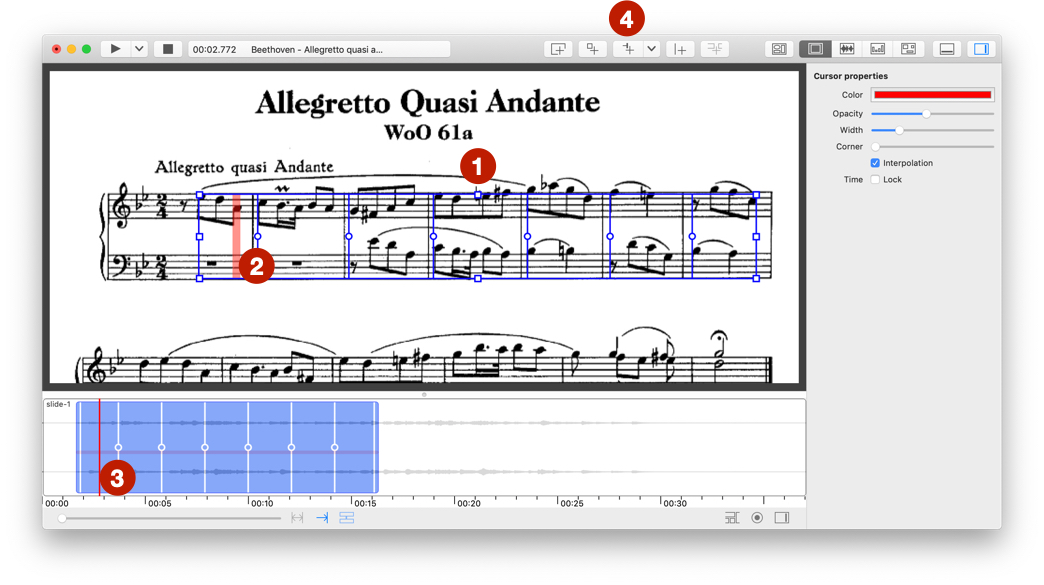The image size is (1044, 585).
Task: Add a barline marker with the line plus icon
Action: [x=680, y=49]
